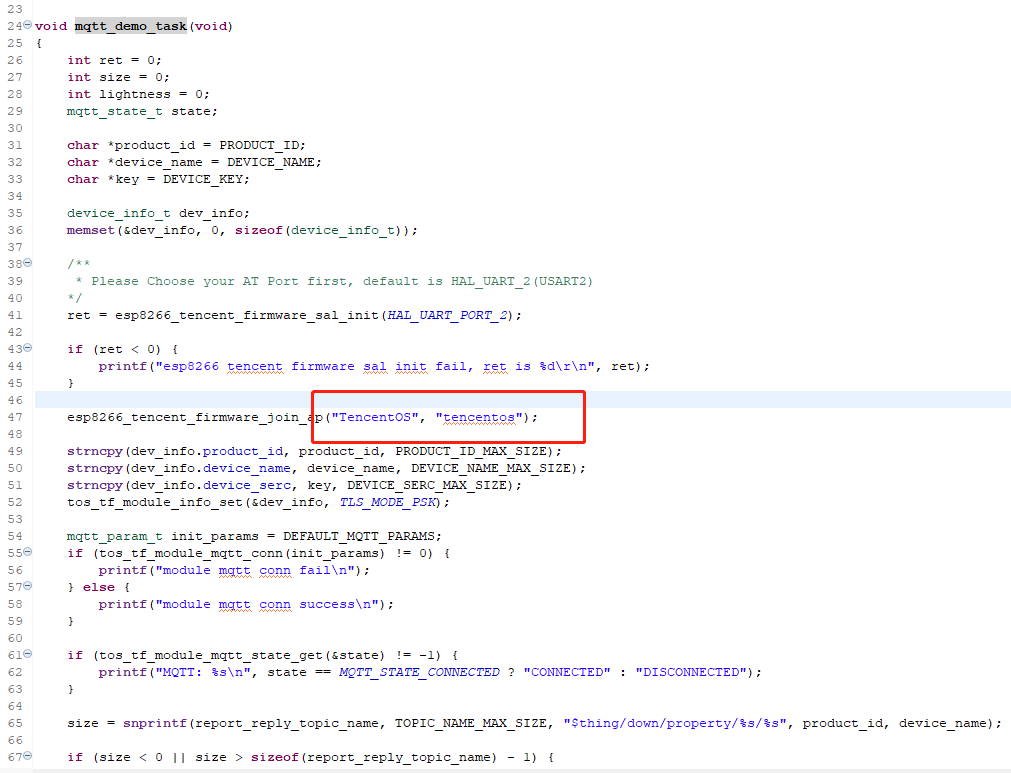Click PRODUCT_ID_MAX_SIZE on line 49
The width and height of the screenshot is (1011, 773).
pos(471,451)
